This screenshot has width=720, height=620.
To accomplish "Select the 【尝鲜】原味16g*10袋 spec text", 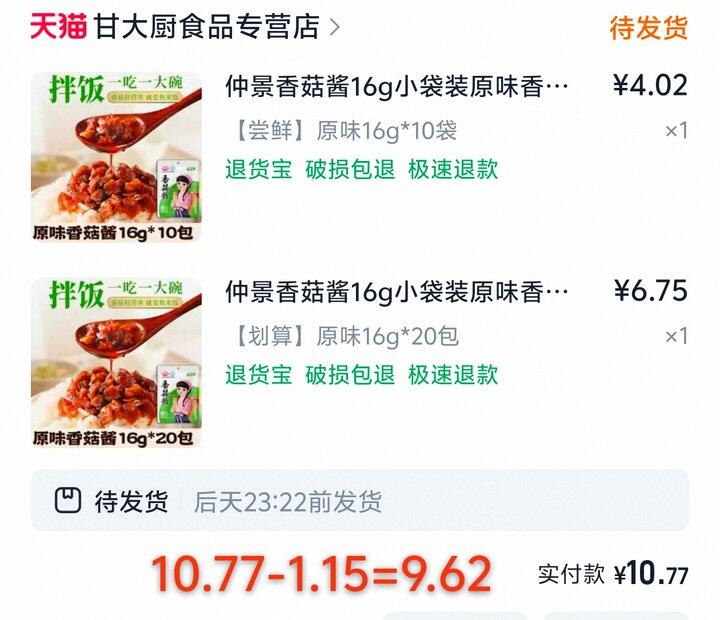I will (x=345, y=130).
